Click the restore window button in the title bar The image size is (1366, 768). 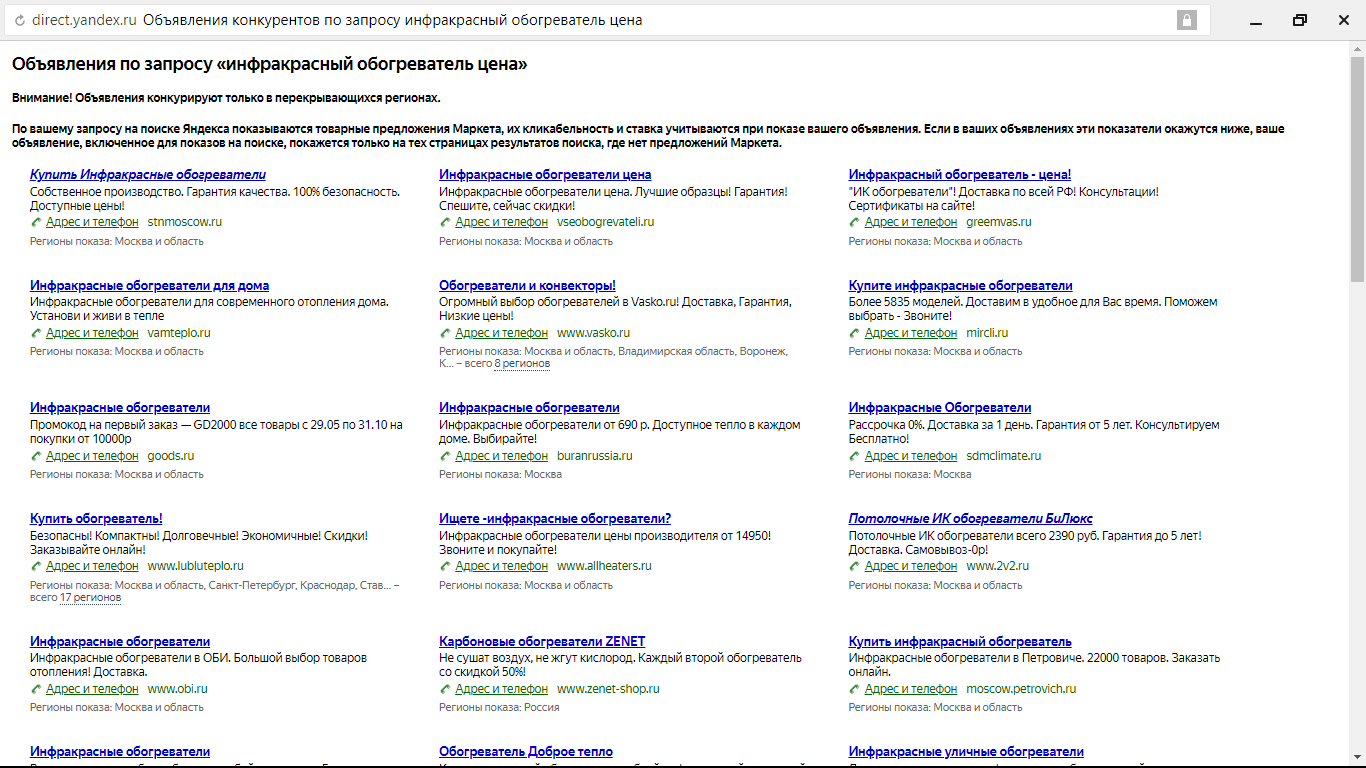[x=1299, y=20]
